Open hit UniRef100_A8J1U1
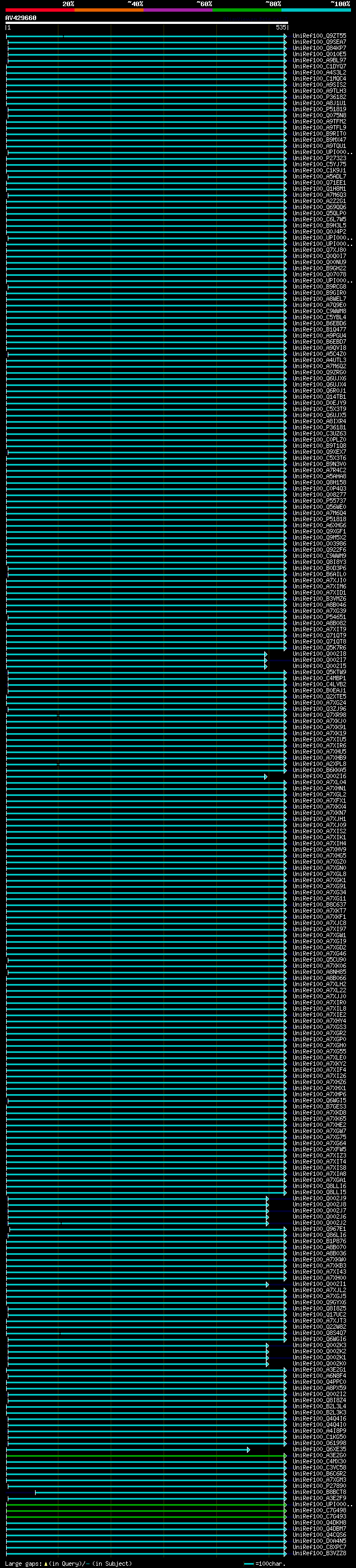Screen dimensions: 356x1568 [319, 103]
